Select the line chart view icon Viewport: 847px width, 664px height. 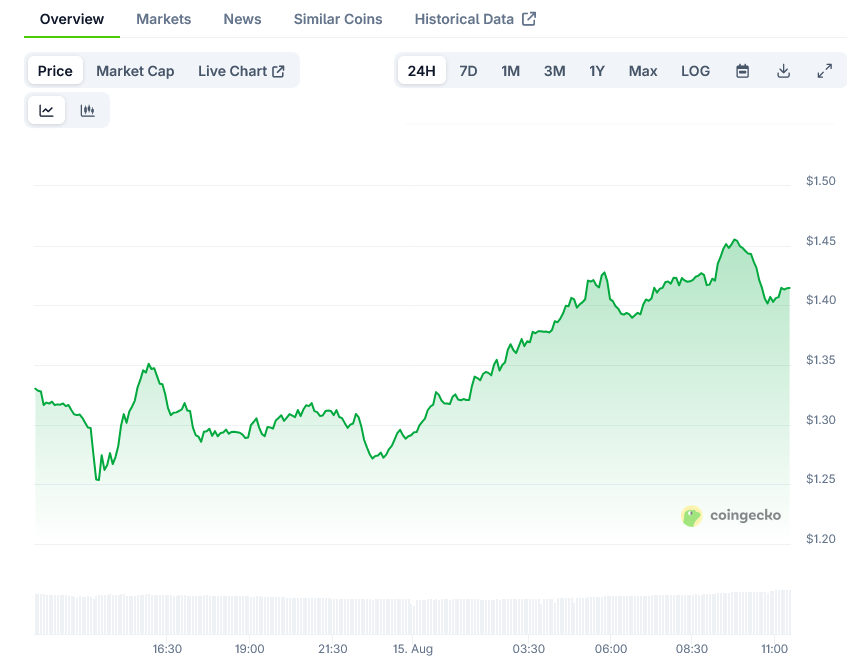coord(47,111)
